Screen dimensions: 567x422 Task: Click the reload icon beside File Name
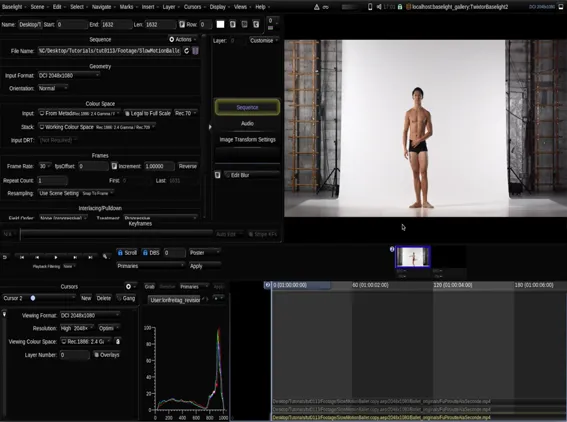click(187, 51)
